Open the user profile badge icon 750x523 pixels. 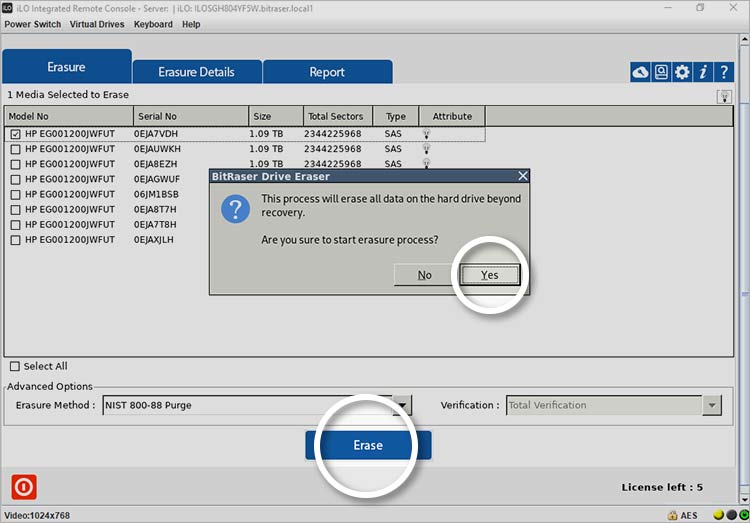tap(661, 72)
